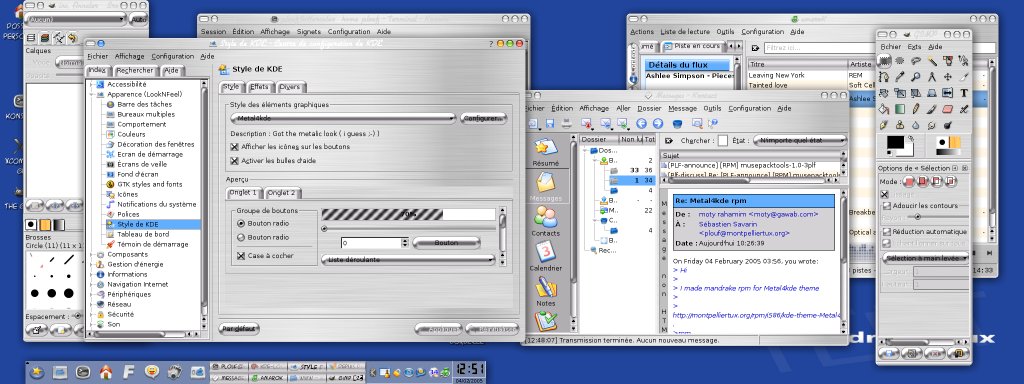The image size is (1024, 384).
Task: Select the second 'Bouton radio' option
Action: tap(240, 238)
